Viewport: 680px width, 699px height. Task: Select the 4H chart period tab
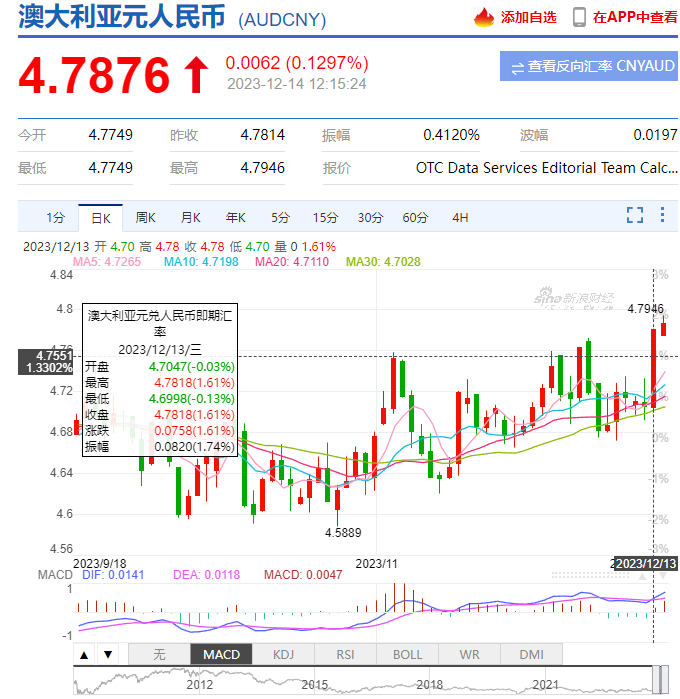(460, 217)
